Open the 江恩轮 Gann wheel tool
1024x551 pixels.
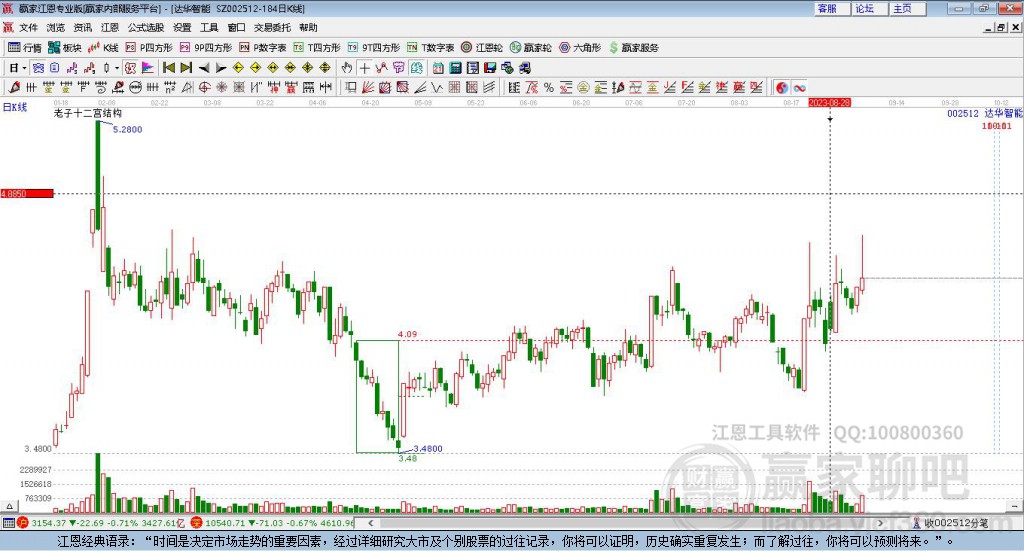tap(482, 48)
